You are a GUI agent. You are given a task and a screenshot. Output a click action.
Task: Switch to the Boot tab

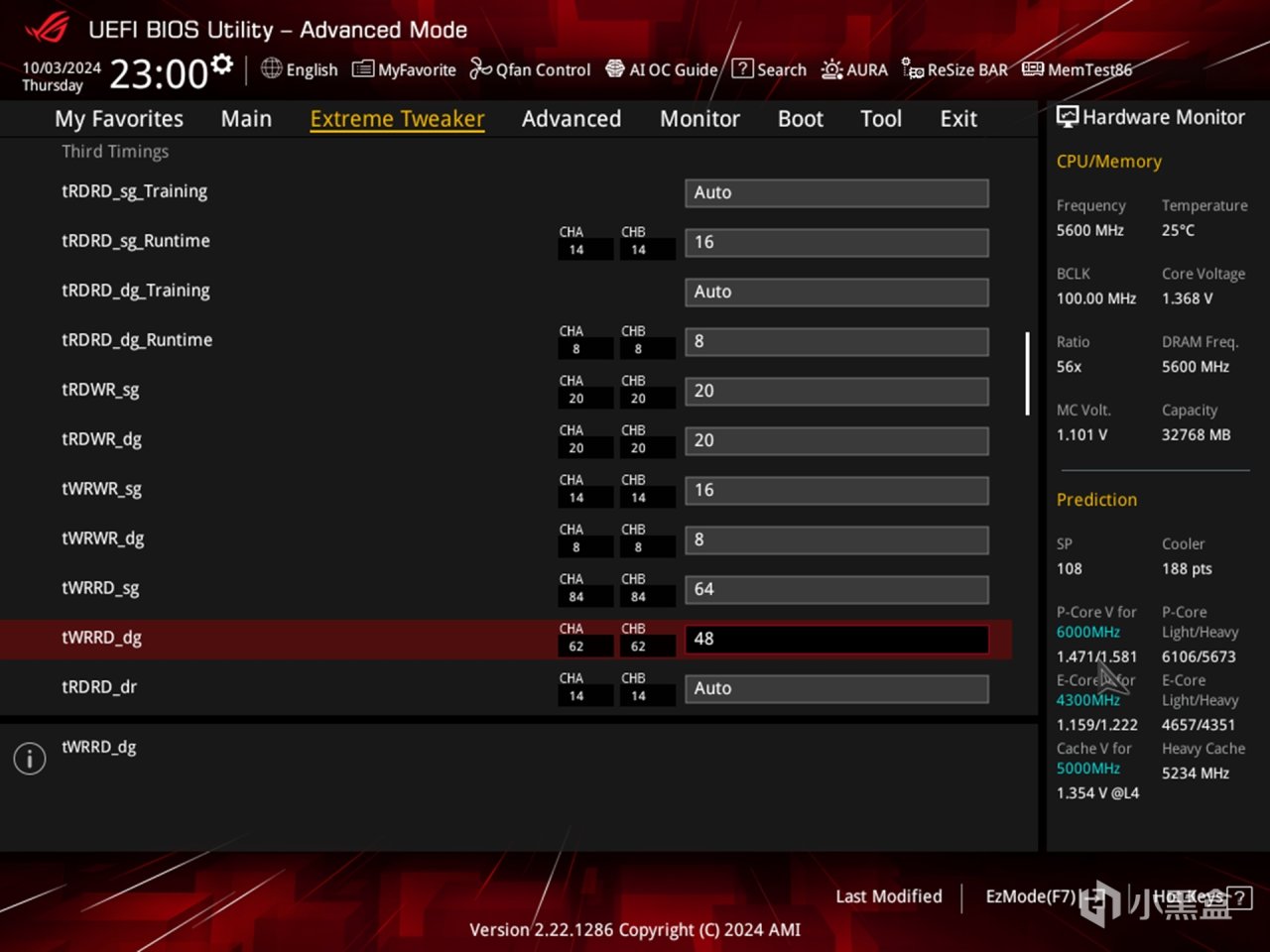tap(801, 119)
